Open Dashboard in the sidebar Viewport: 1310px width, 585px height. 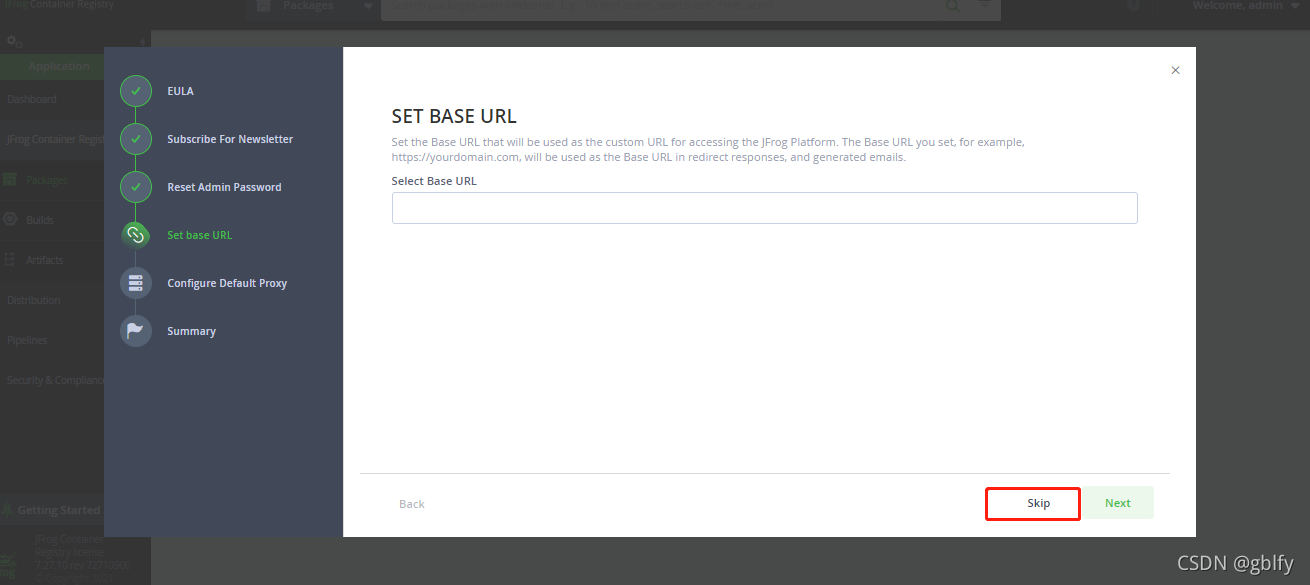(32, 99)
